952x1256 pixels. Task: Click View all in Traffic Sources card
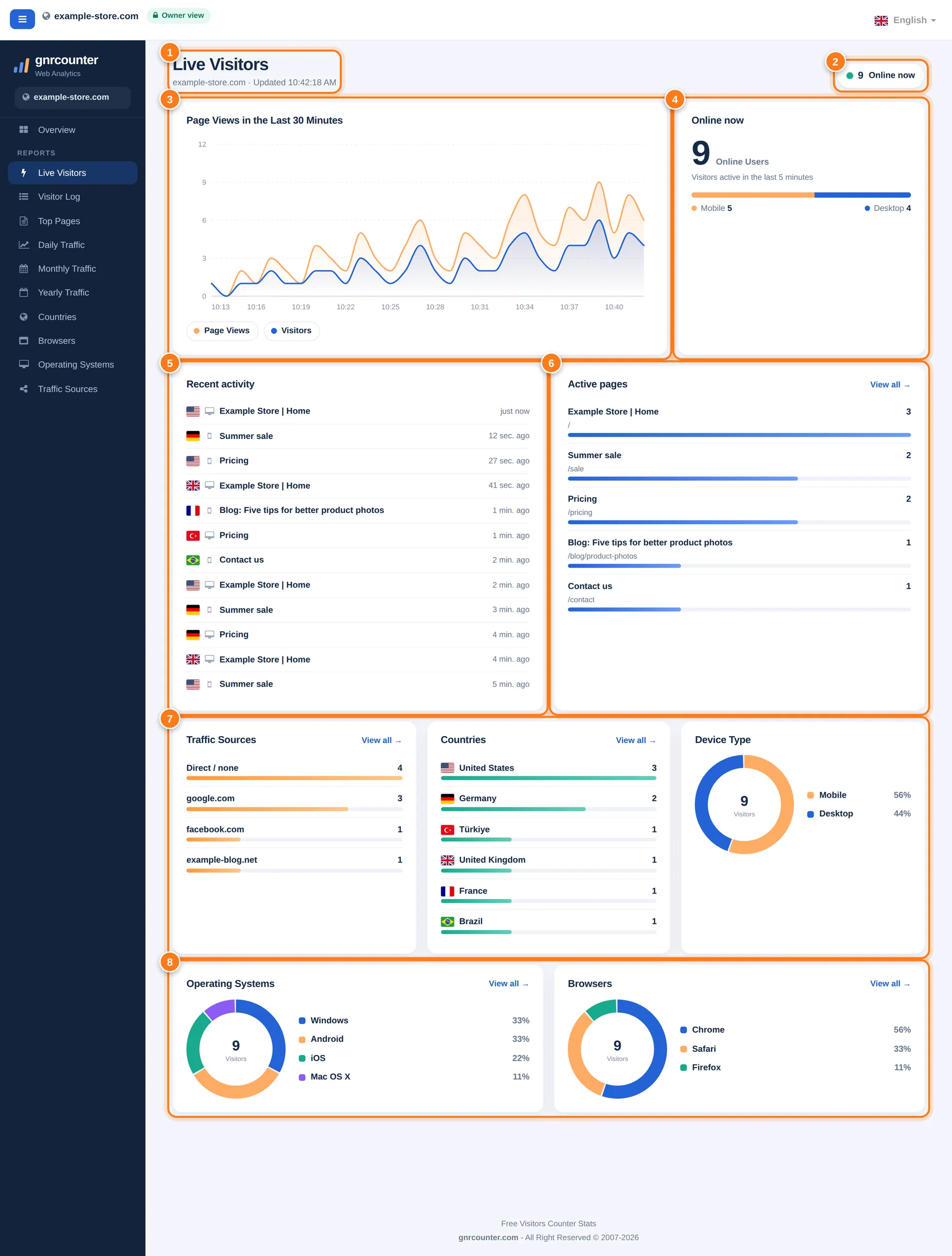click(x=382, y=740)
